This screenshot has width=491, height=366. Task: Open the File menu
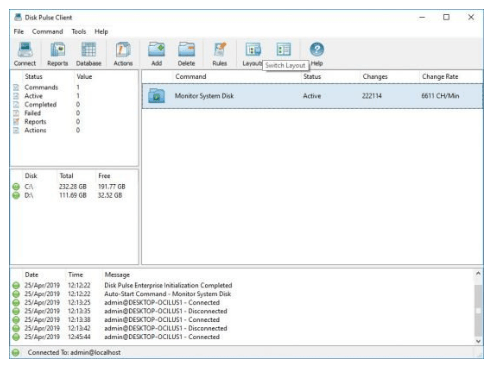click(x=19, y=31)
